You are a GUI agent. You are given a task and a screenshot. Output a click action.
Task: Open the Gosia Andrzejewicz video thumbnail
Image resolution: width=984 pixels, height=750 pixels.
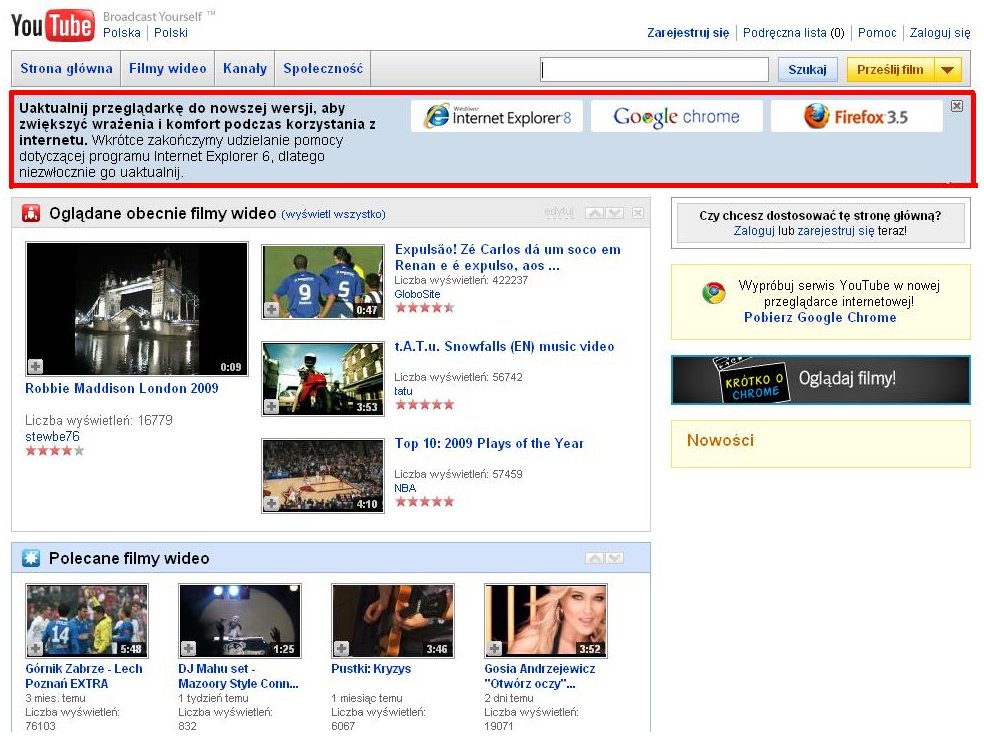(545, 621)
